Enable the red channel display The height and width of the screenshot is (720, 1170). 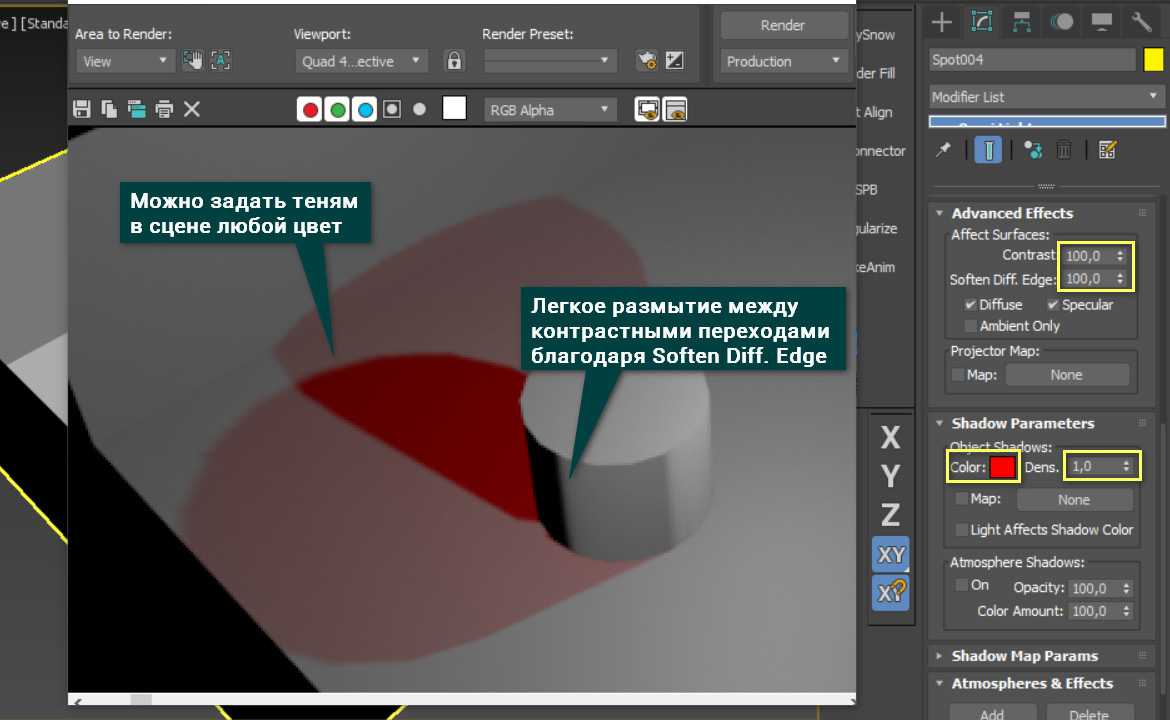pos(310,110)
